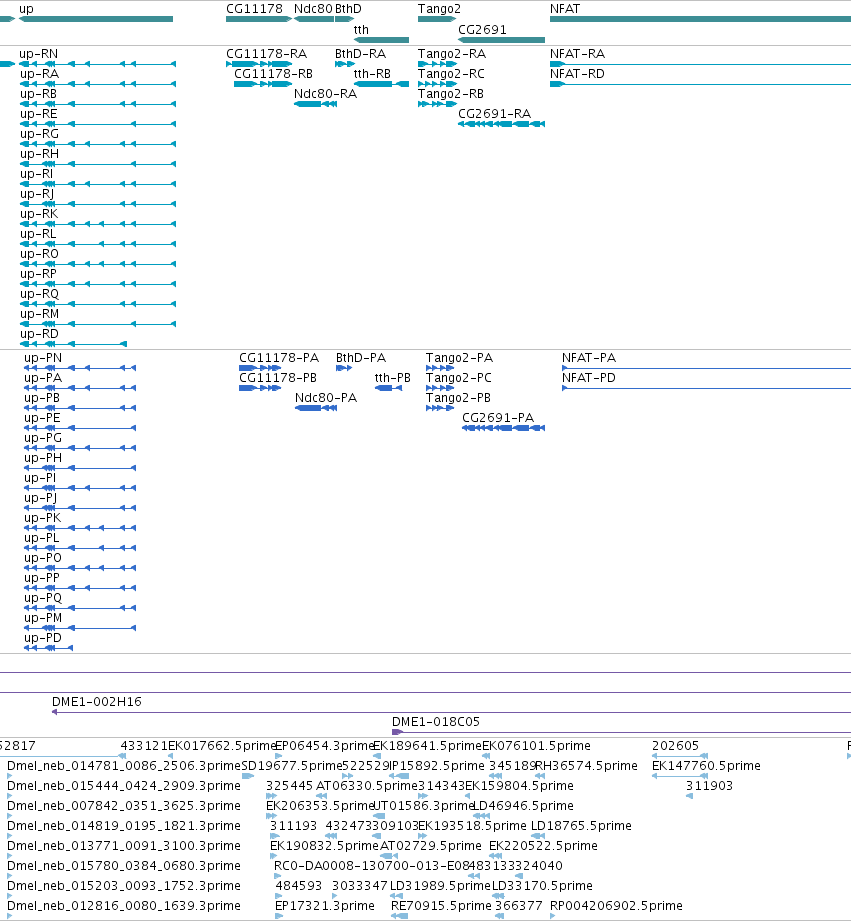Select transcript up-RI
This screenshot has width=851, height=921.
click(x=97, y=184)
